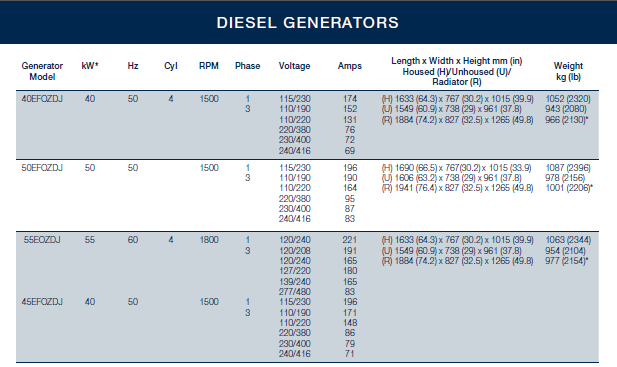Image resolution: width=617 pixels, height=367 pixels.
Task: Select the Phase column header
Action: (x=248, y=66)
